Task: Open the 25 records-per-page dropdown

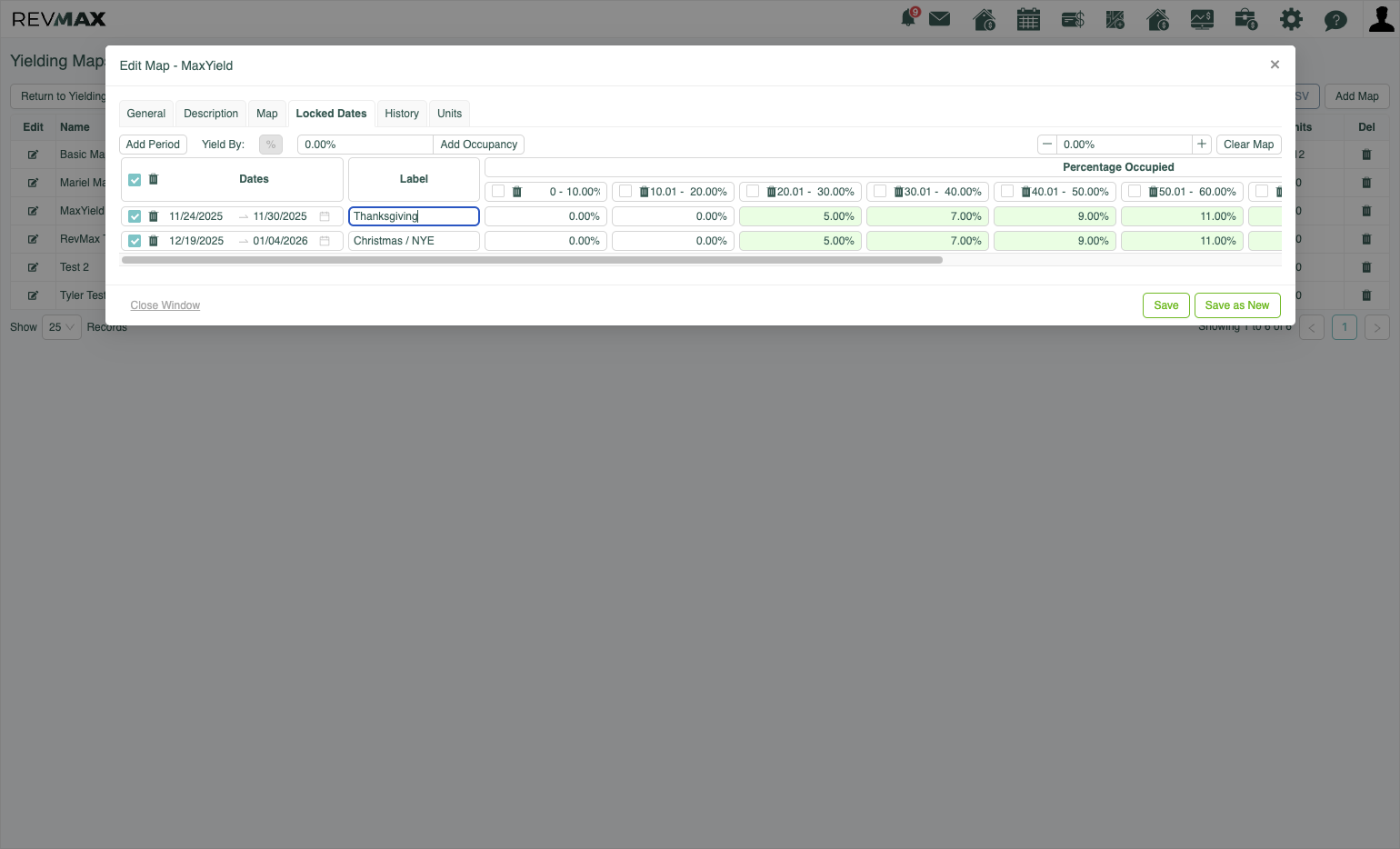Action: coord(62,327)
